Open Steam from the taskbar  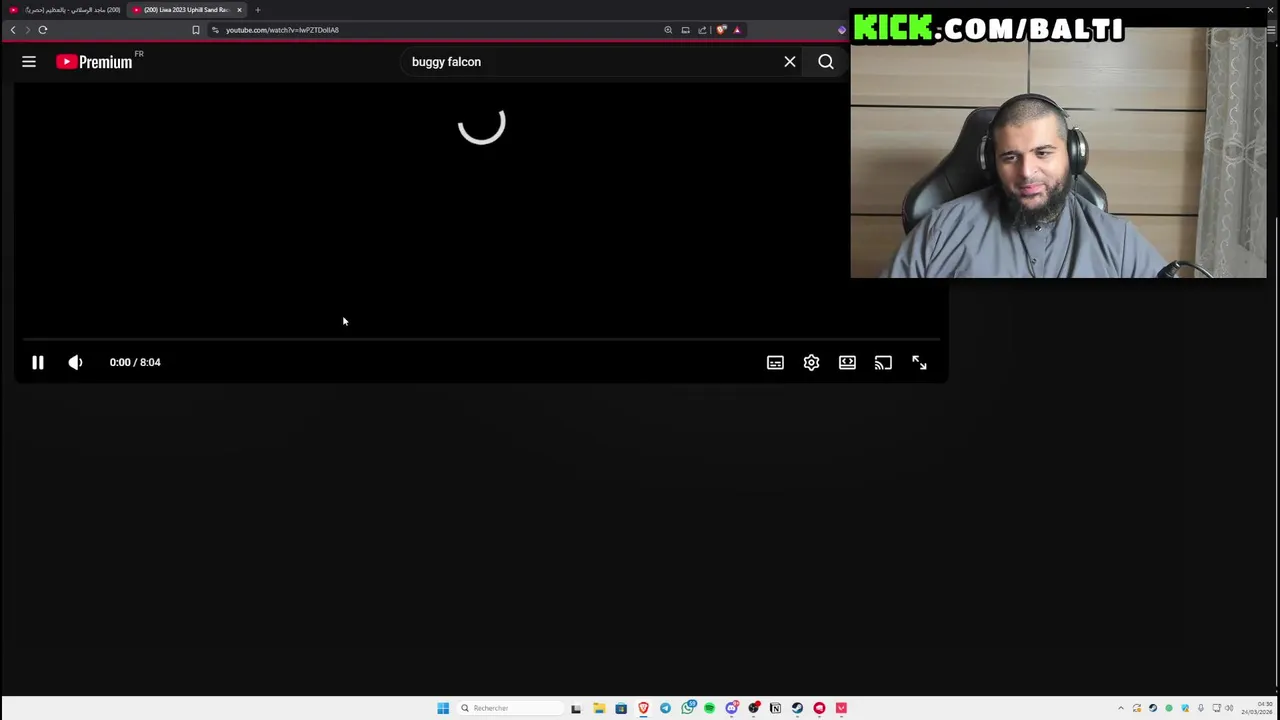click(797, 708)
